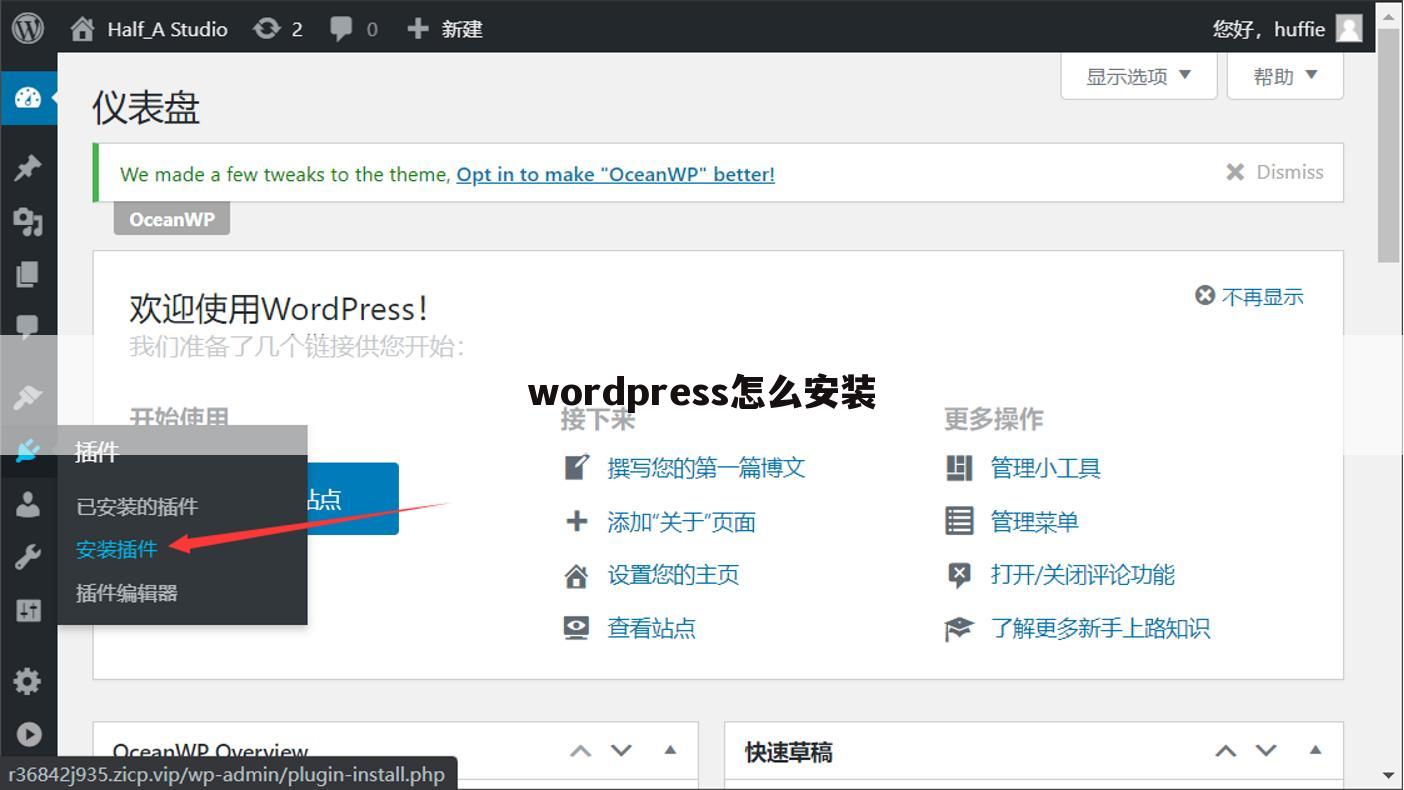The height and width of the screenshot is (790, 1404).
Task: Move 快速草稿 widget down
Action: pos(1266,751)
